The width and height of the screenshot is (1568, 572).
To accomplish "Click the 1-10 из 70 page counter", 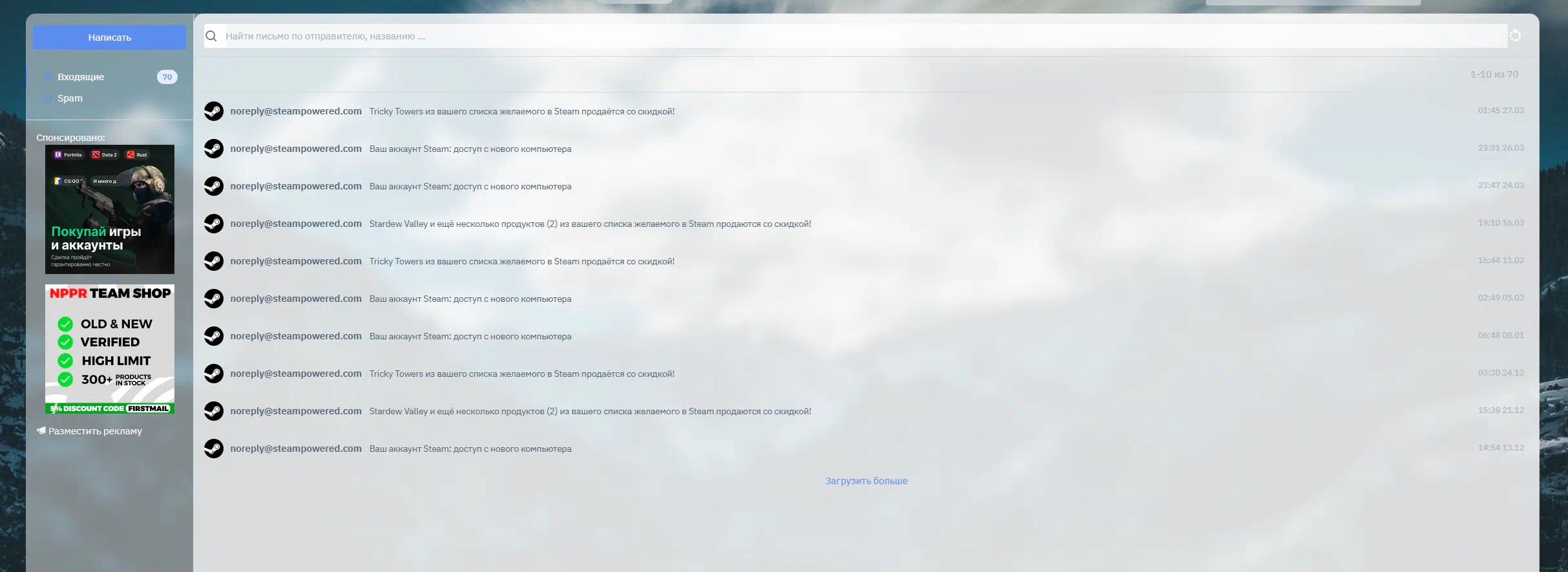I will [1494, 74].
